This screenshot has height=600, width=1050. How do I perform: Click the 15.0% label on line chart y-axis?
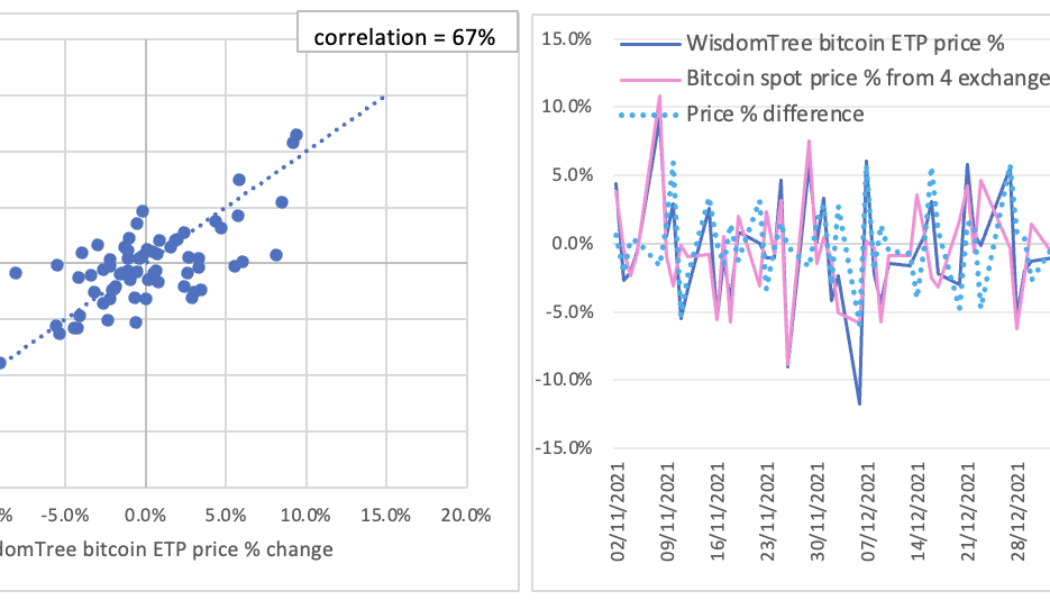pyautogui.click(x=567, y=38)
